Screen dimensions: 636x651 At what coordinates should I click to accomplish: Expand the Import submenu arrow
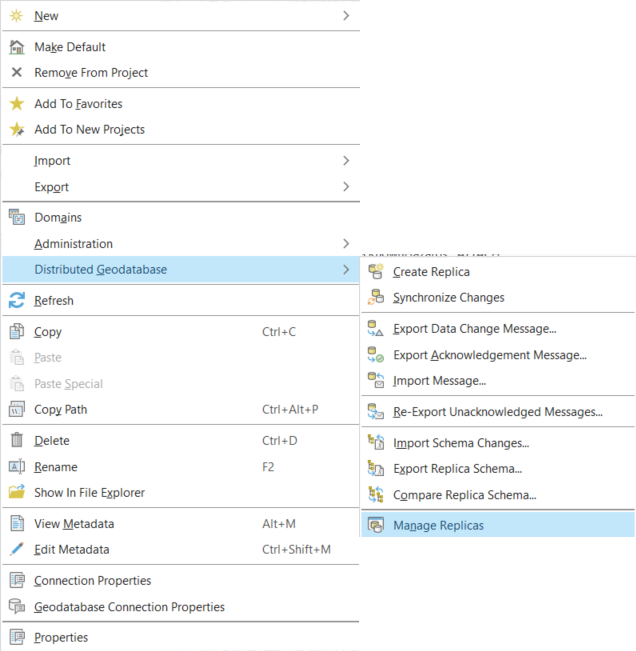coord(346,161)
